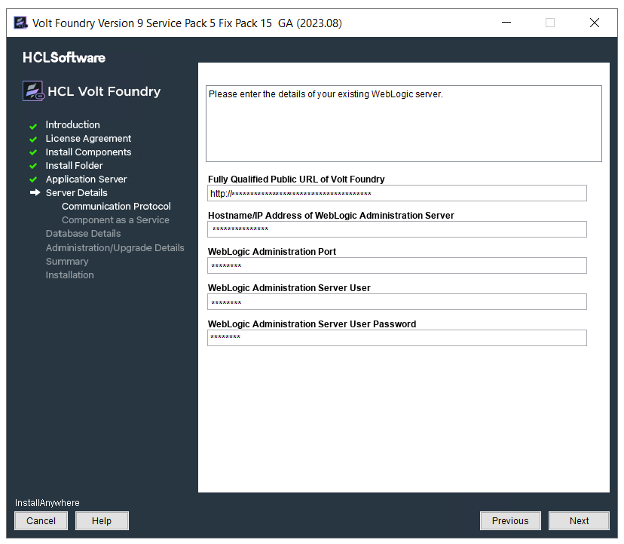Click the arrow beside Server Details

point(35,193)
